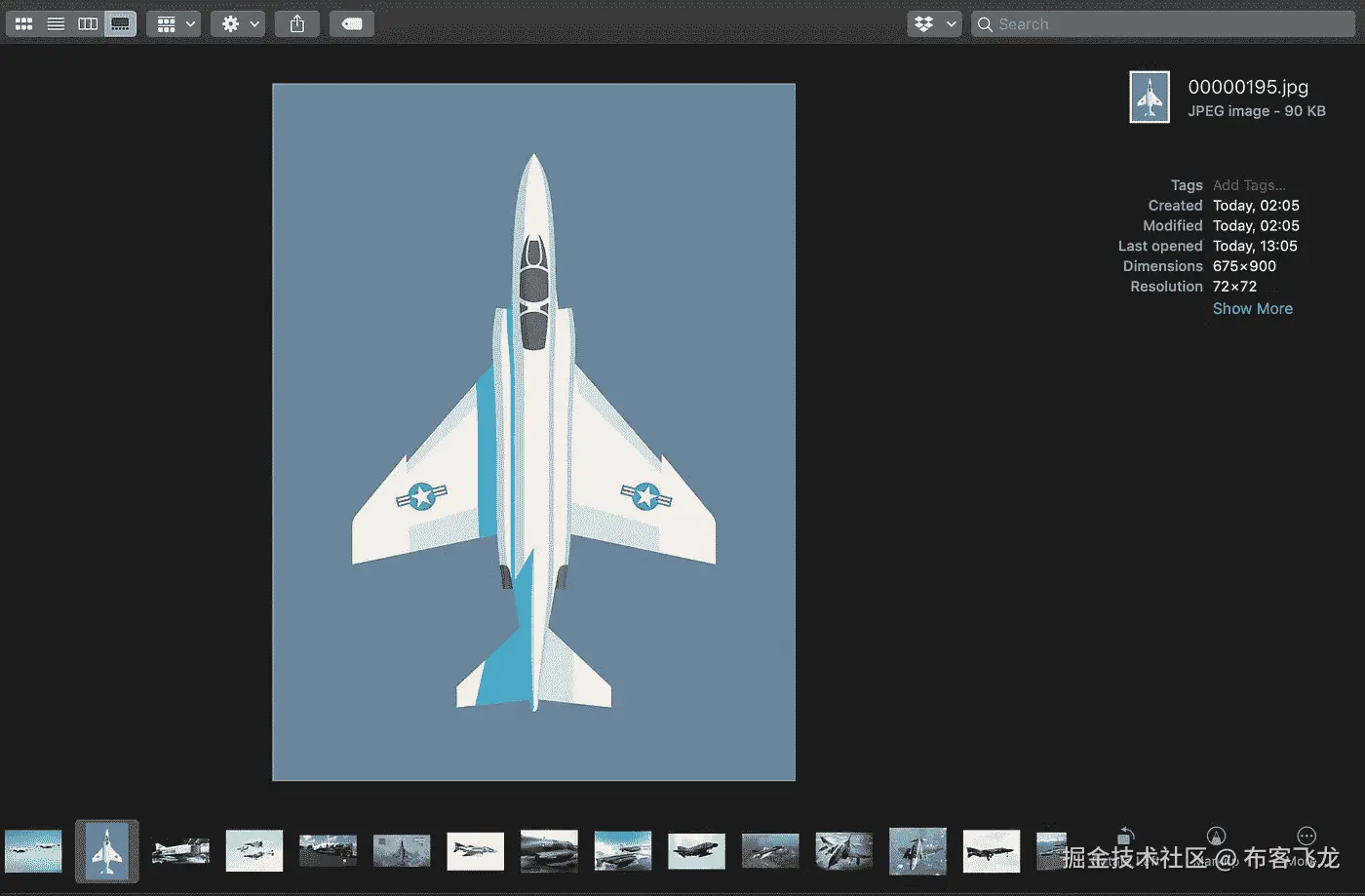The width and height of the screenshot is (1365, 896).
Task: Click the Show More link
Action: tap(1253, 308)
